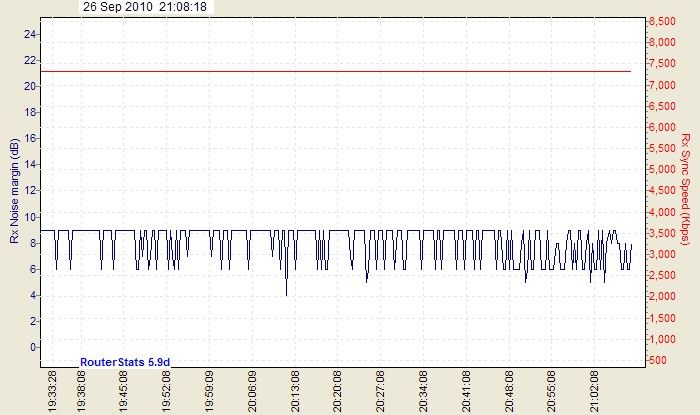Click the 19:33:28 time axis label
This screenshot has height=415, width=700.
[54, 391]
